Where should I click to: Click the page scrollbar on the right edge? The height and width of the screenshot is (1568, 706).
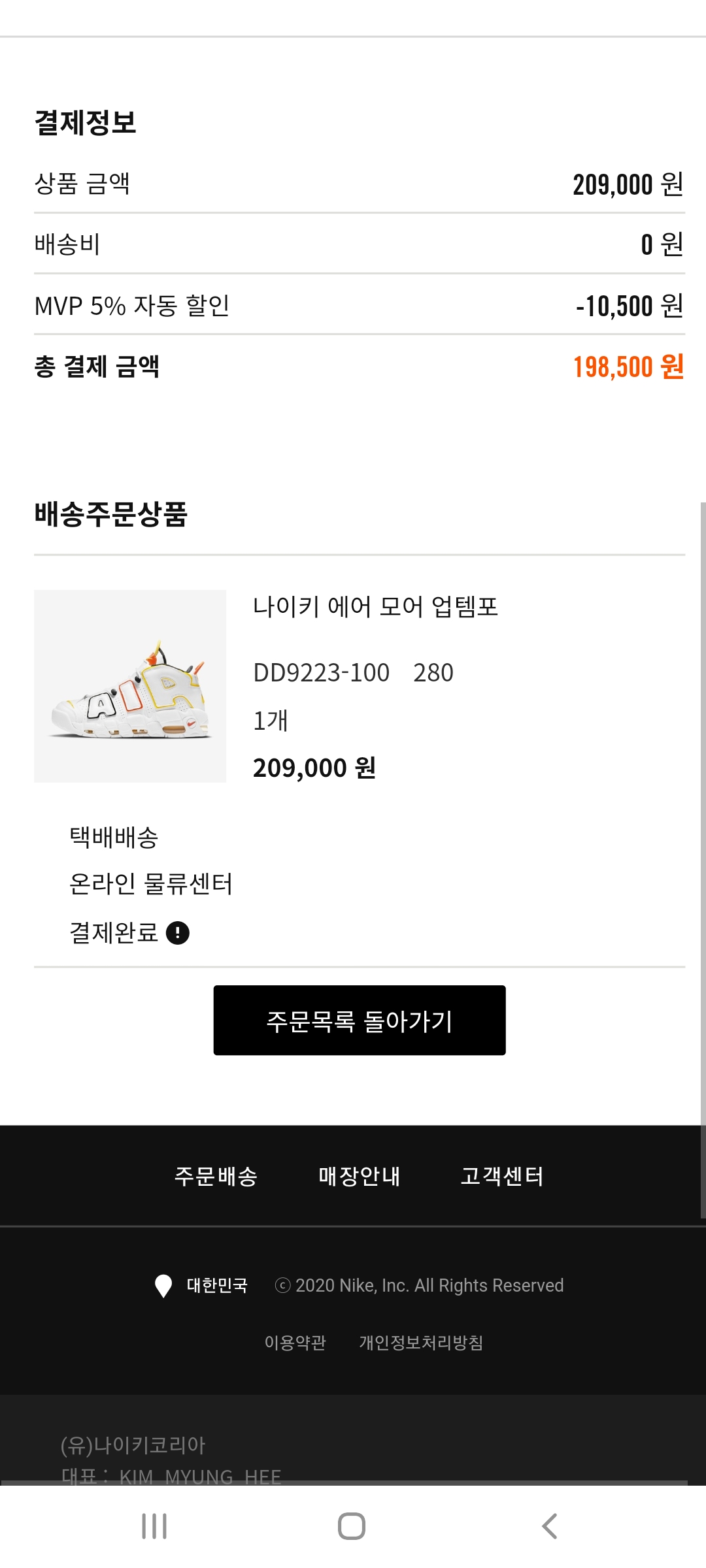click(703, 860)
